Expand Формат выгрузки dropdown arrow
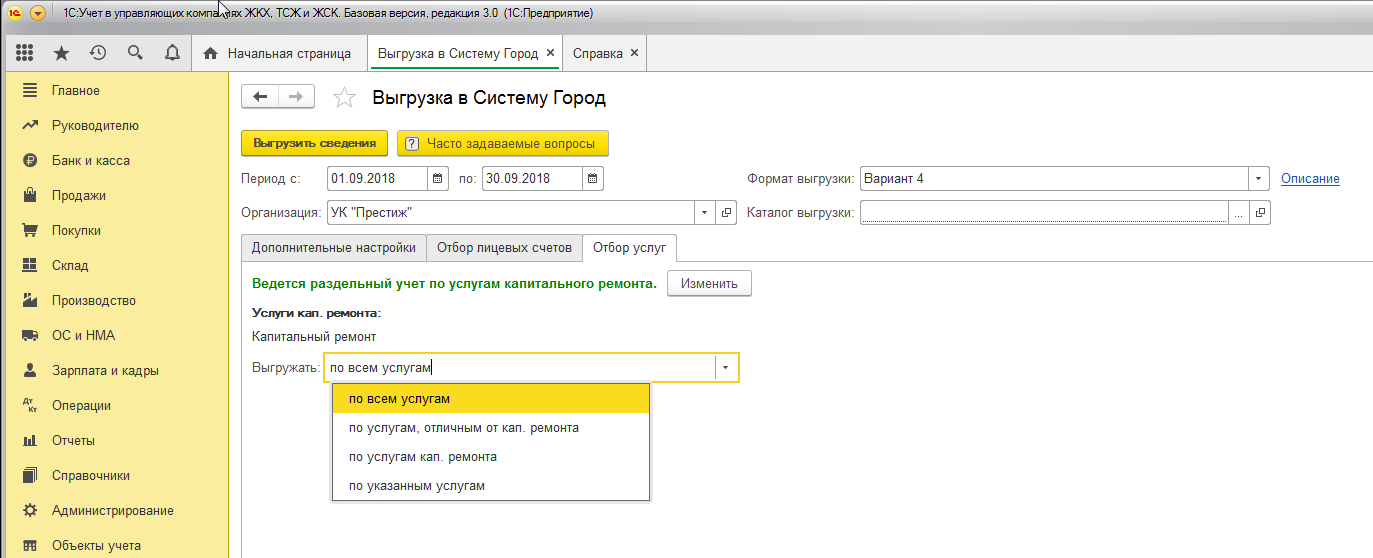The height and width of the screenshot is (558, 1373). point(1259,179)
